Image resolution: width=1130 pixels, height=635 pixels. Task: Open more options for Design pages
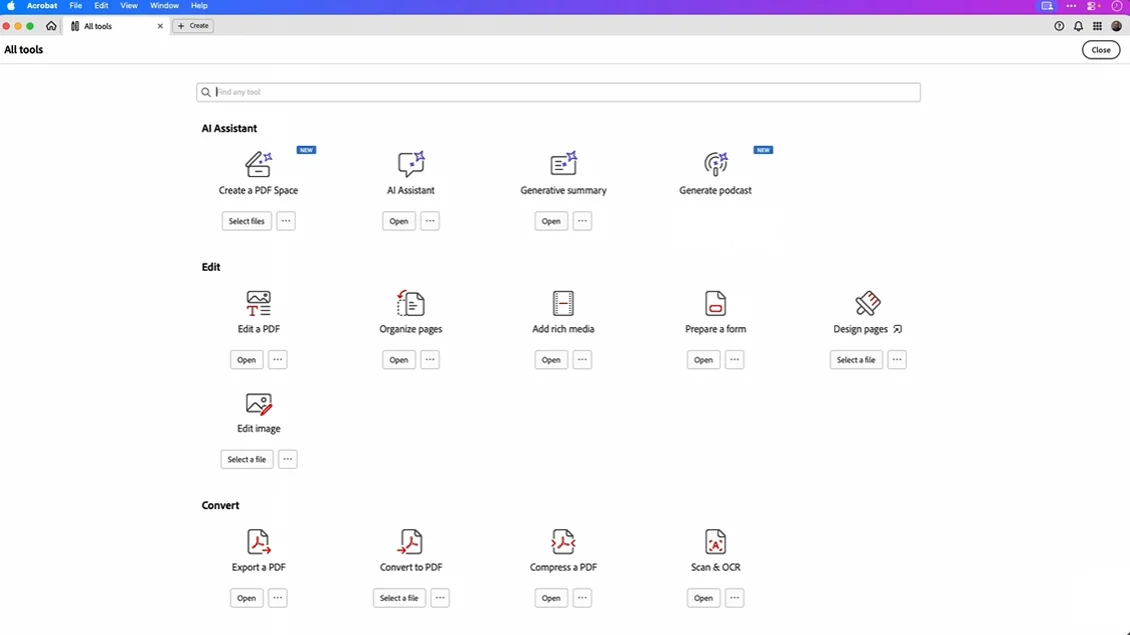(x=897, y=360)
